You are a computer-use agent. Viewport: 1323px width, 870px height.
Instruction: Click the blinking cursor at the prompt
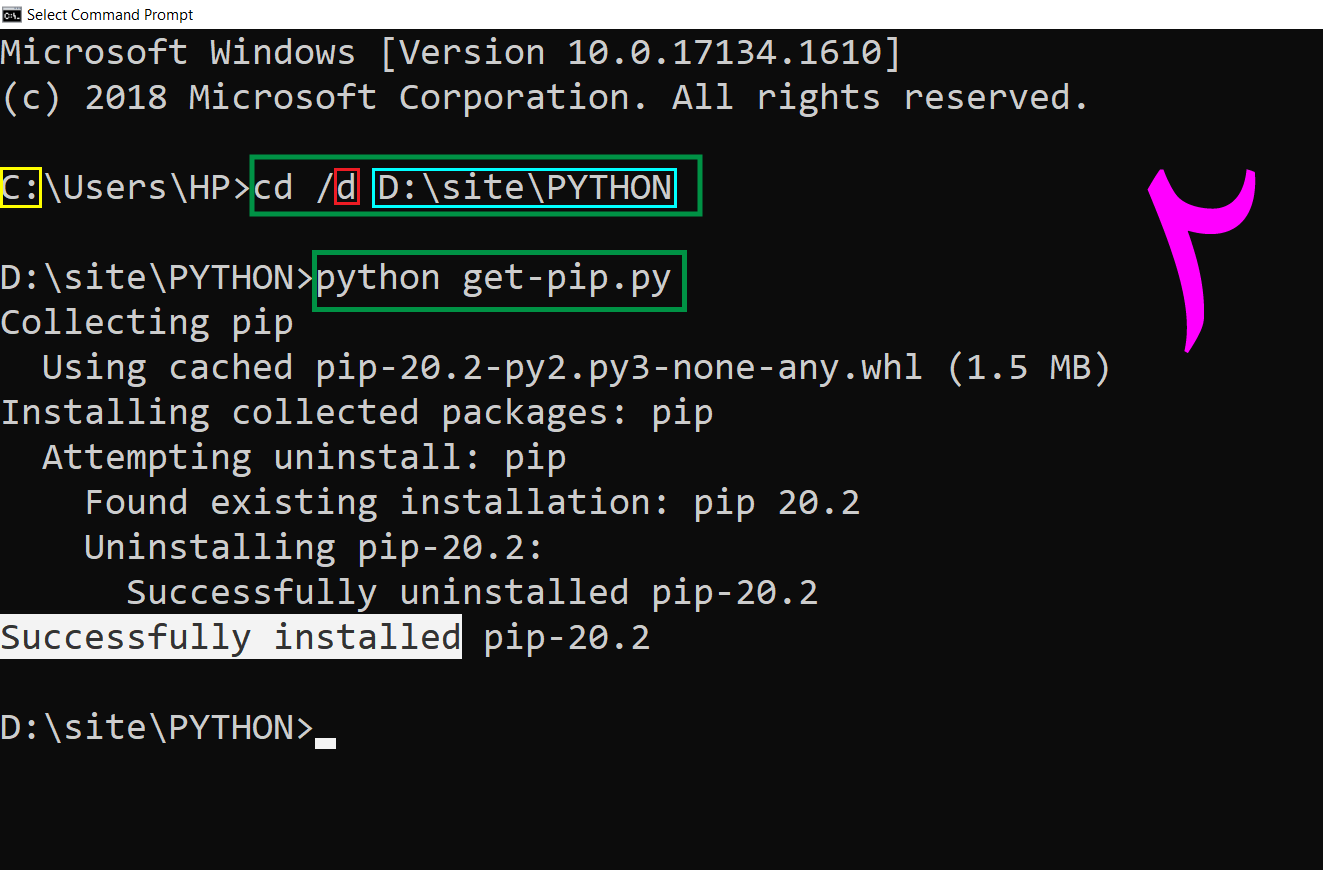[325, 740]
